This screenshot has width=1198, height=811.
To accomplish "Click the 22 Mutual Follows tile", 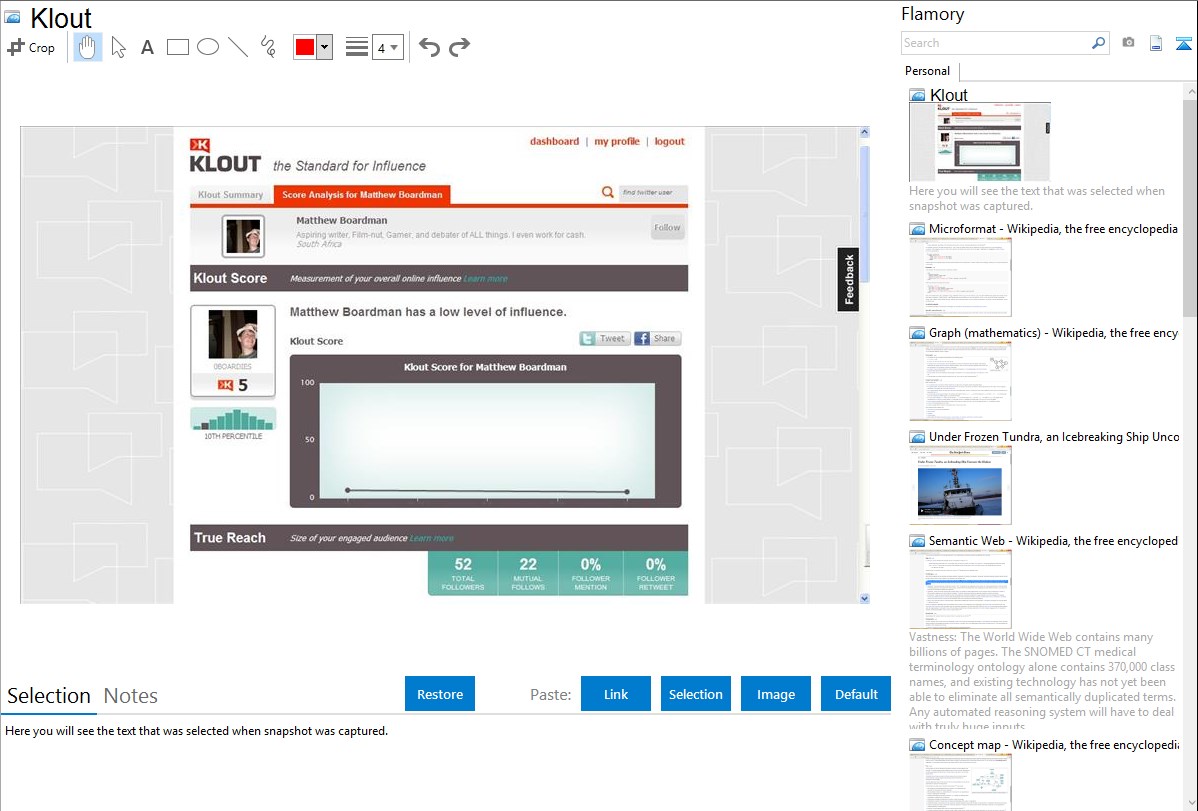I will point(528,573).
